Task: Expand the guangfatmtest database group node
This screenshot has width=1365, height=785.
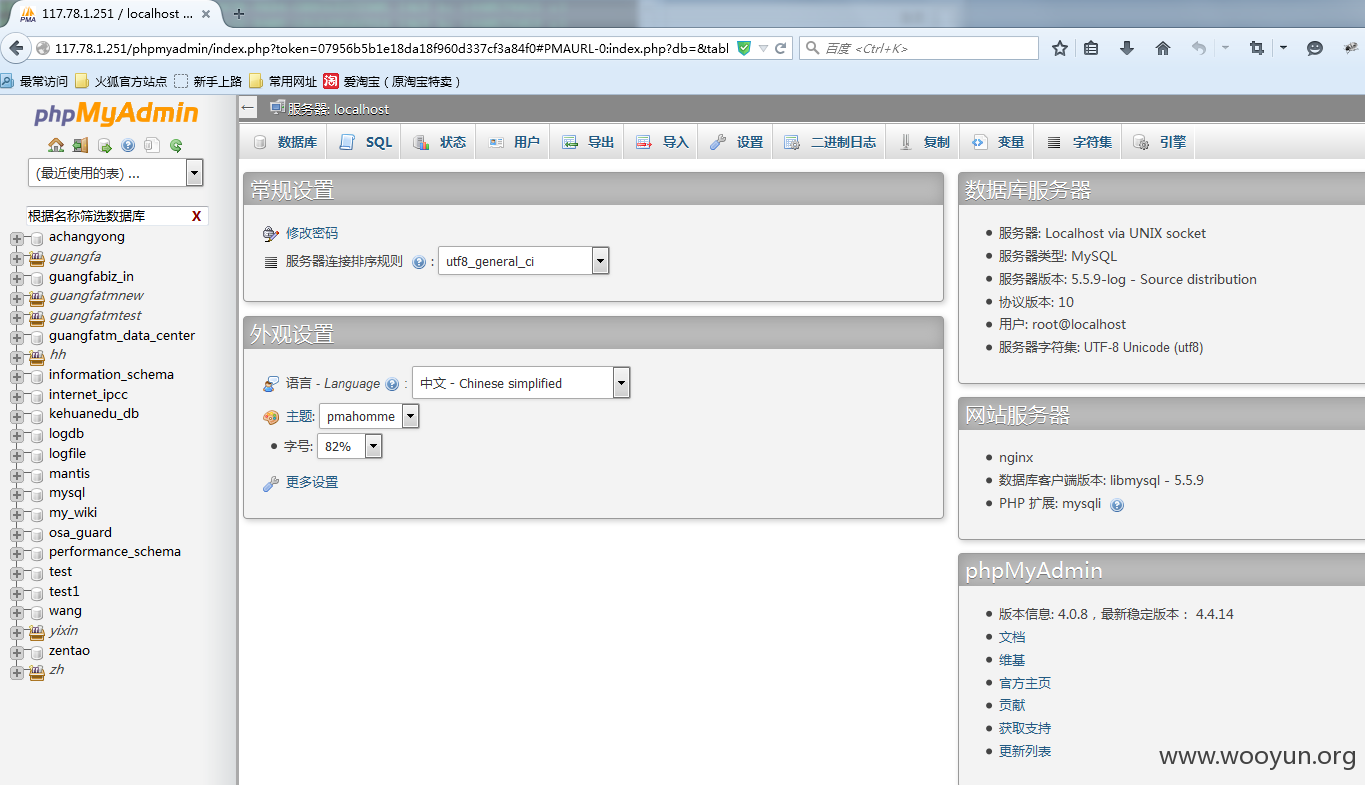Action: point(16,317)
